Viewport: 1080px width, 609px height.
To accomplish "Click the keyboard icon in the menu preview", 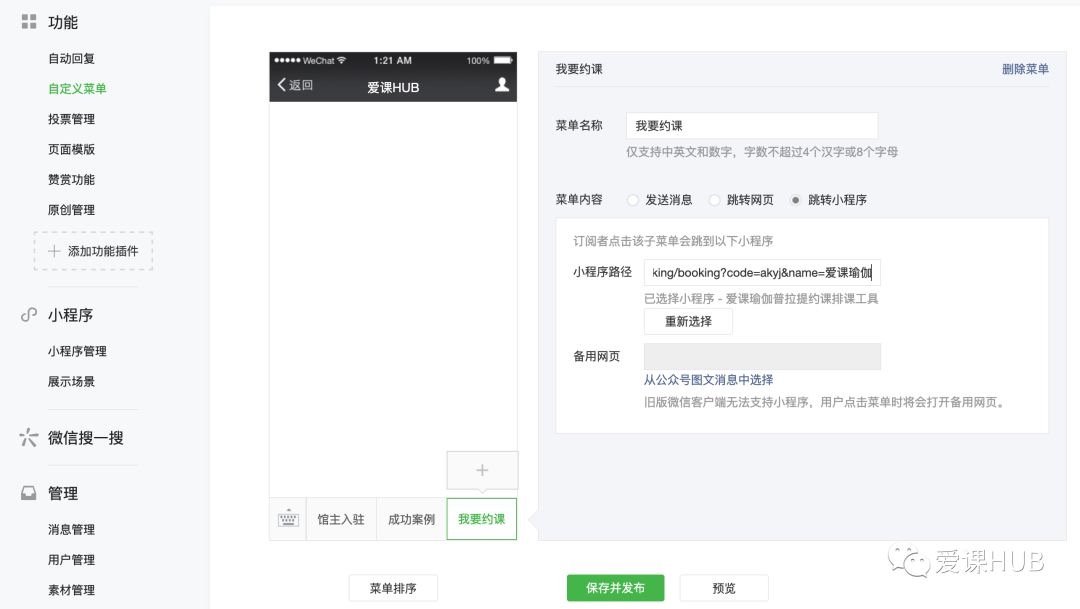I will tap(287, 518).
